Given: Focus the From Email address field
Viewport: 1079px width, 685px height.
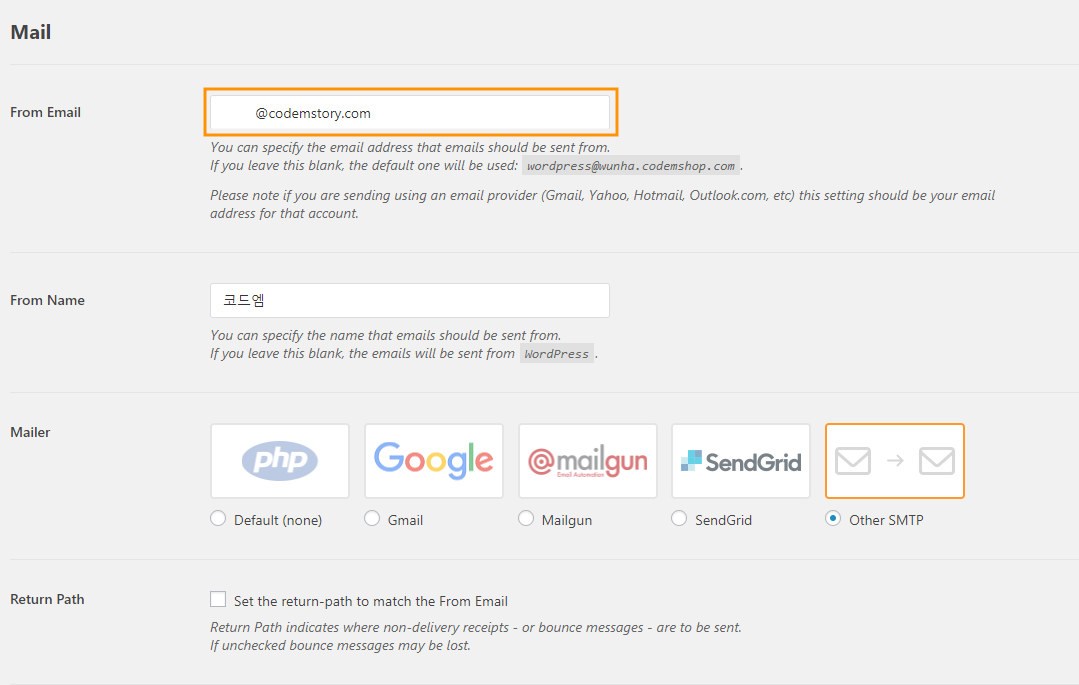Looking at the screenshot, I should [410, 113].
